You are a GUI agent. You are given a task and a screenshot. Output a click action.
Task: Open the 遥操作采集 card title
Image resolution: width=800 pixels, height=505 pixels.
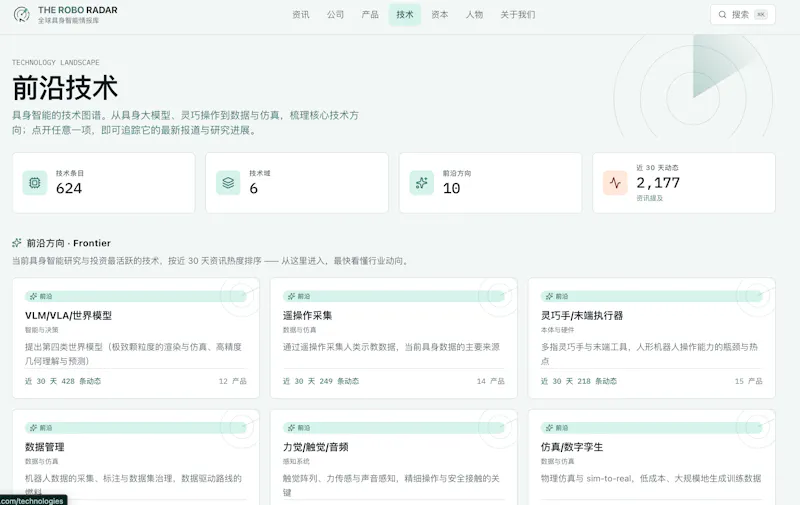click(308, 316)
